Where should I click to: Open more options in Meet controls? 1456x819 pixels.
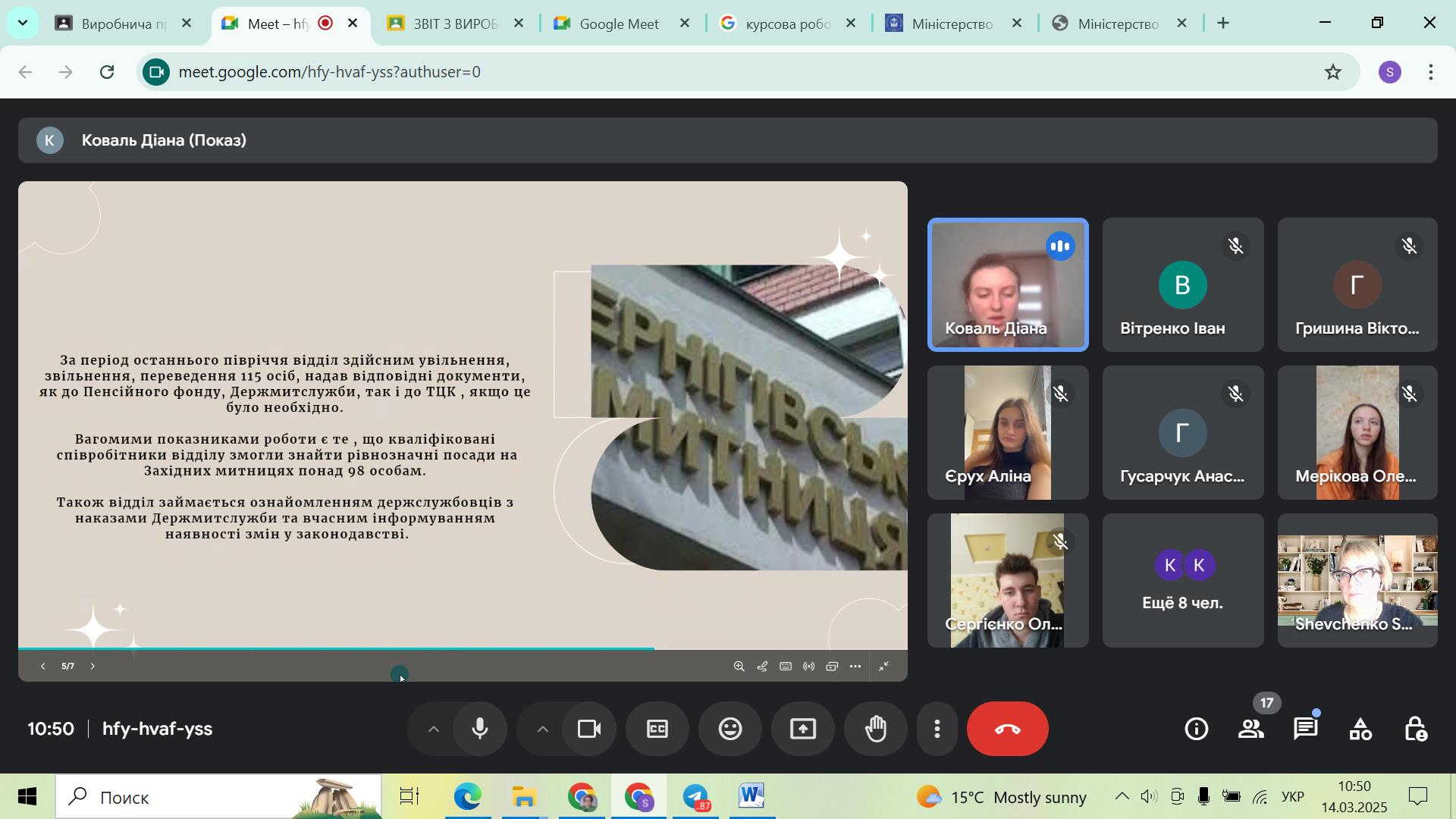(x=937, y=729)
